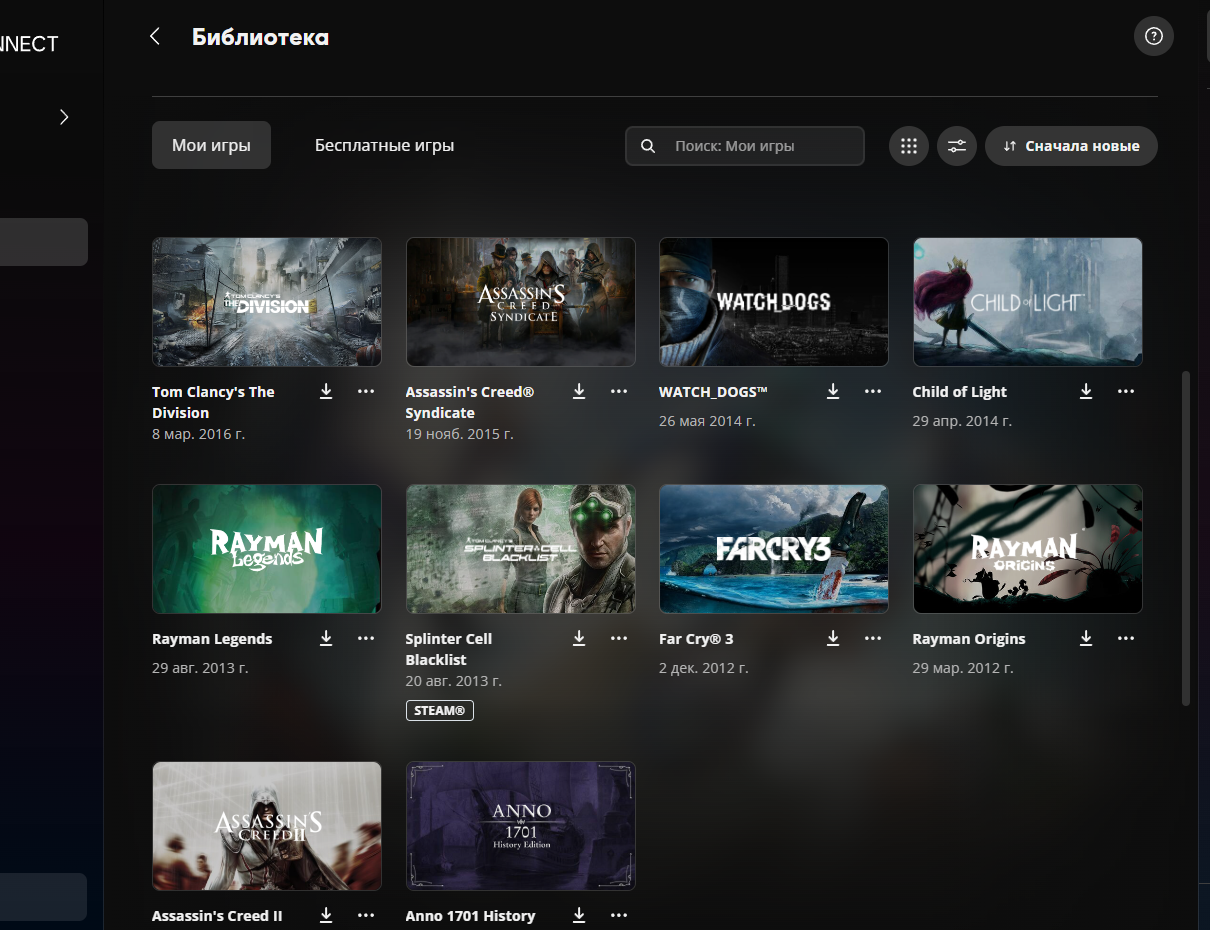
Task: Download Child of Light
Action: click(x=1086, y=391)
